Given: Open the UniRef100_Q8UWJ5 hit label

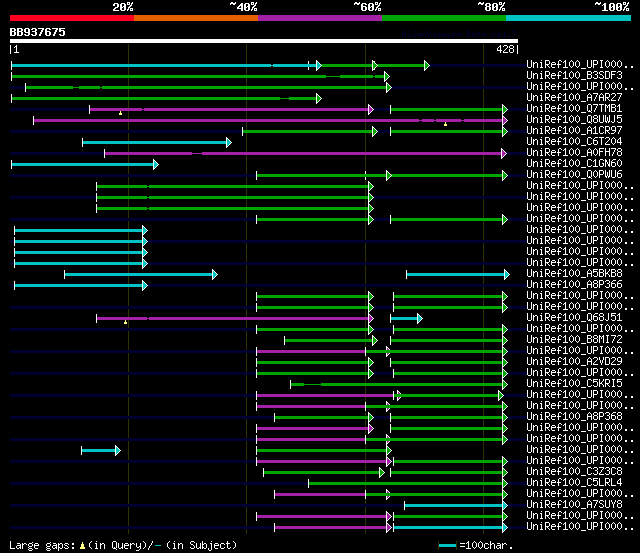Looking at the screenshot, I should (x=574, y=120).
